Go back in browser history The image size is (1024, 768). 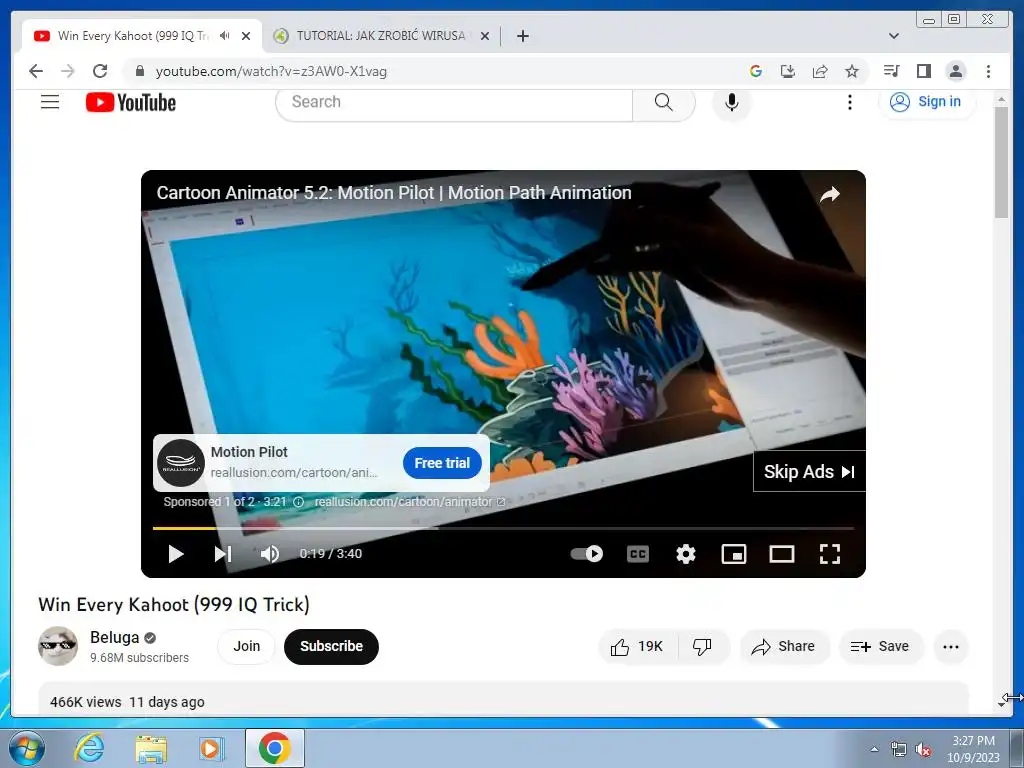coord(36,71)
